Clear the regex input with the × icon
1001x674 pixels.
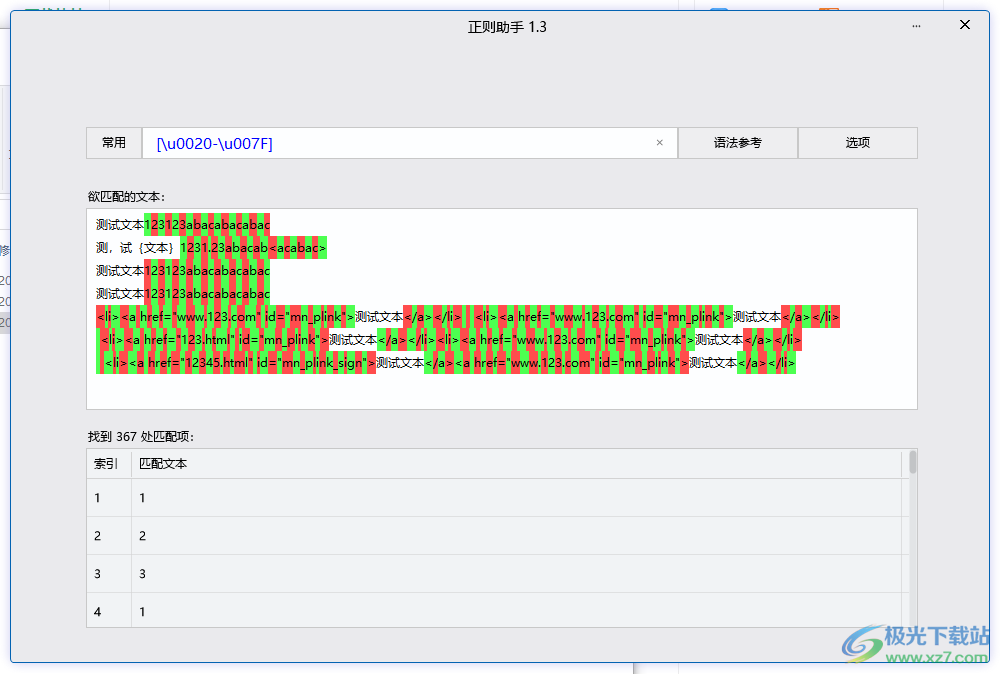coord(659,143)
